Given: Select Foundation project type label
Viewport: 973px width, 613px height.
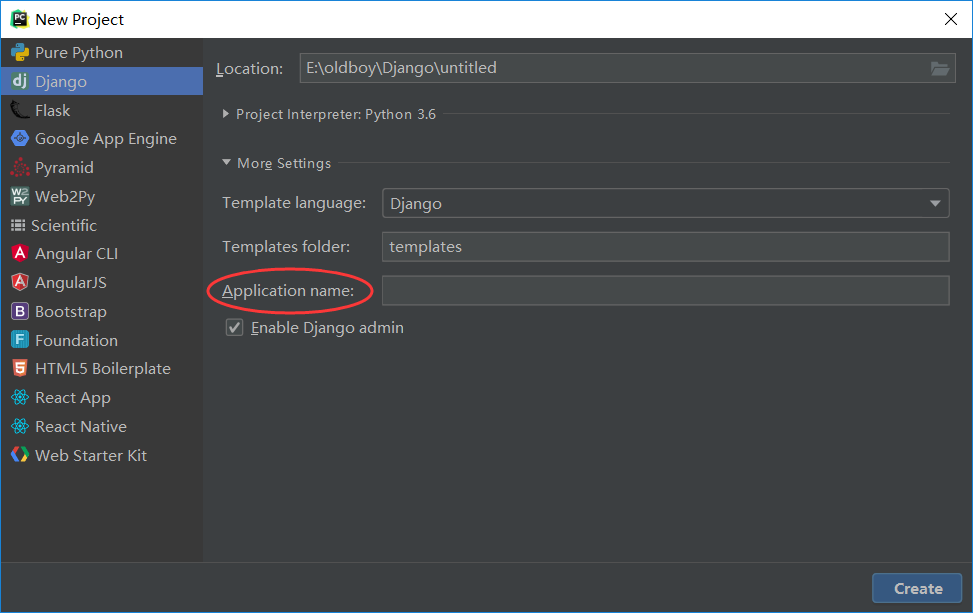Looking at the screenshot, I should [76, 341].
